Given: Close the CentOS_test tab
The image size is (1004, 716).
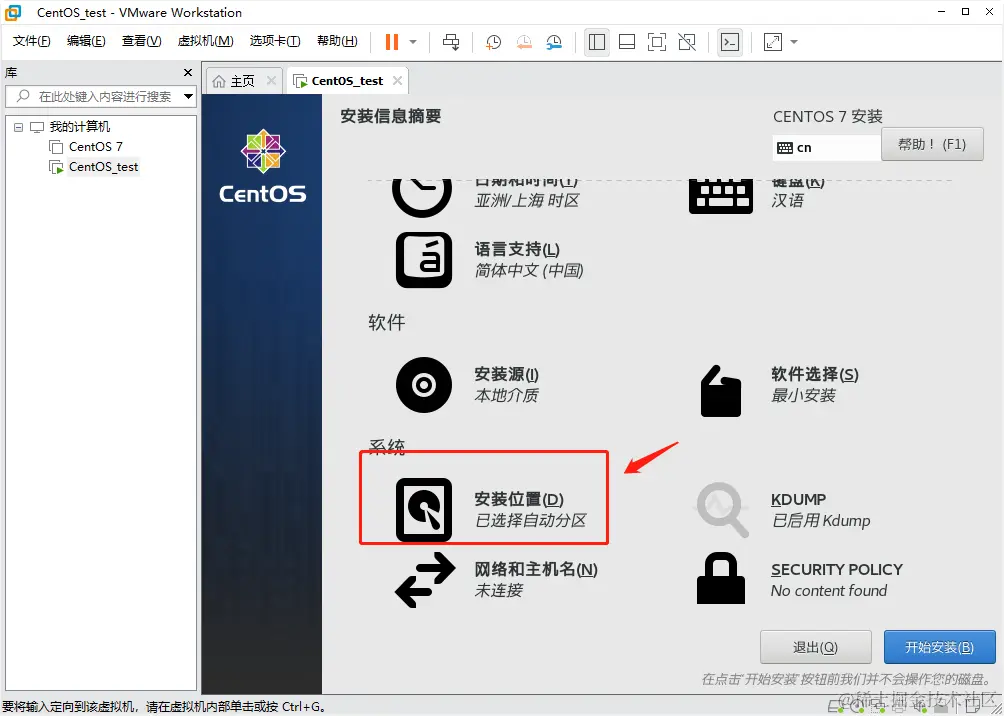Looking at the screenshot, I should pos(398,81).
